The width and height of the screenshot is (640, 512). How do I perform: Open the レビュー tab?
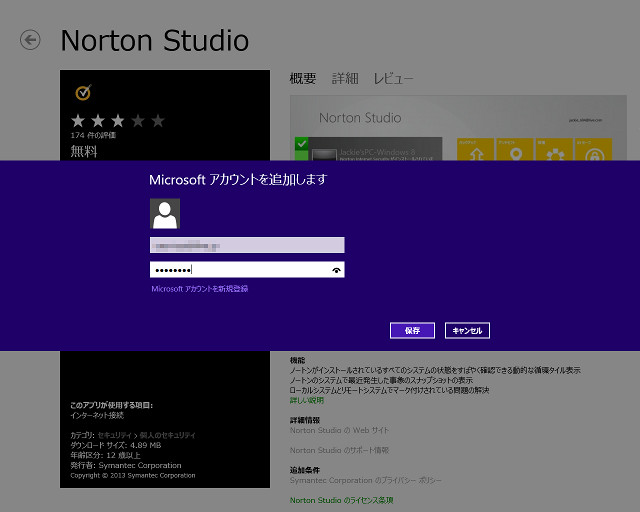(x=393, y=78)
